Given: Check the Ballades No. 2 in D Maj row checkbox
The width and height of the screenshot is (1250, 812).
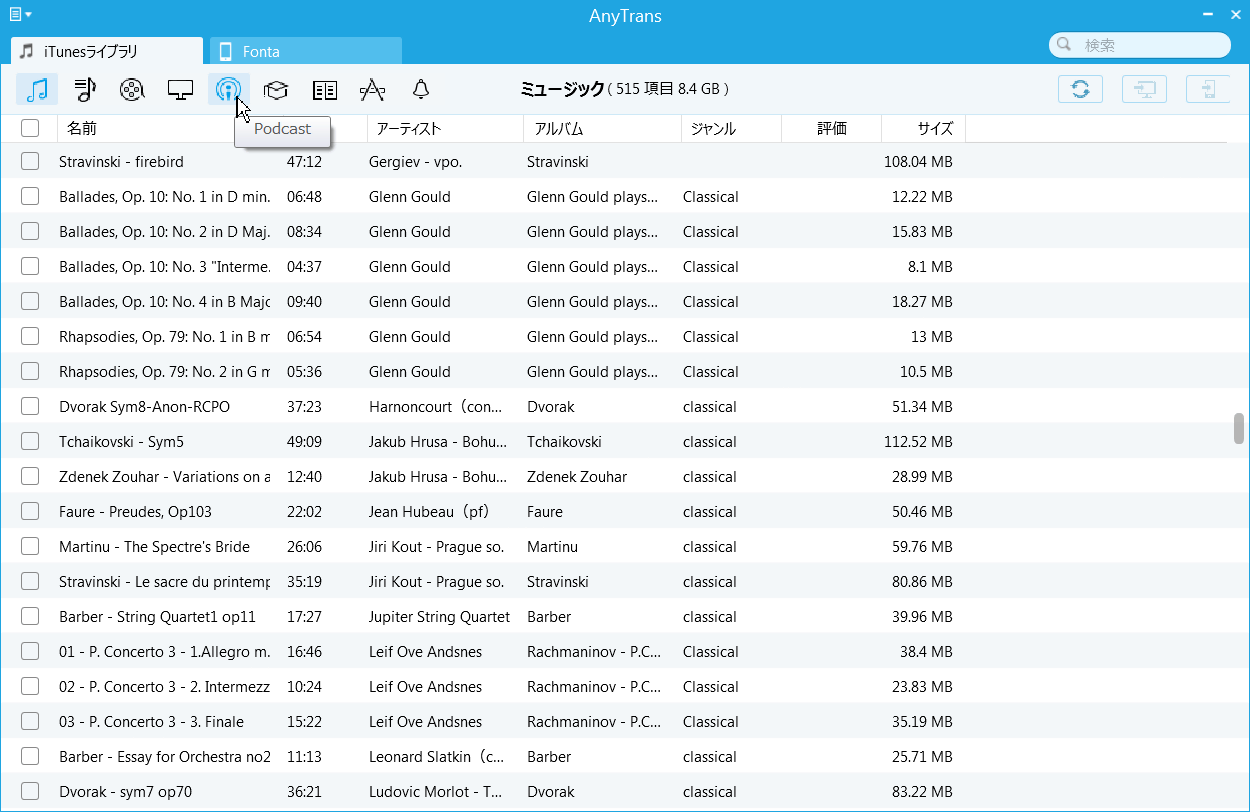Looking at the screenshot, I should (x=30, y=231).
